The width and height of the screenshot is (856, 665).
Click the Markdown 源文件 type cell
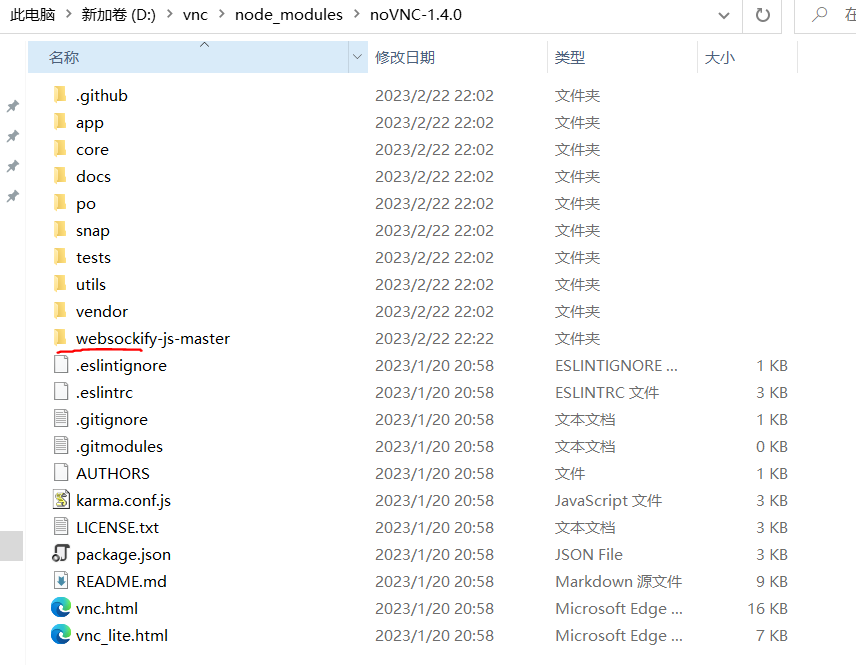coord(619,581)
